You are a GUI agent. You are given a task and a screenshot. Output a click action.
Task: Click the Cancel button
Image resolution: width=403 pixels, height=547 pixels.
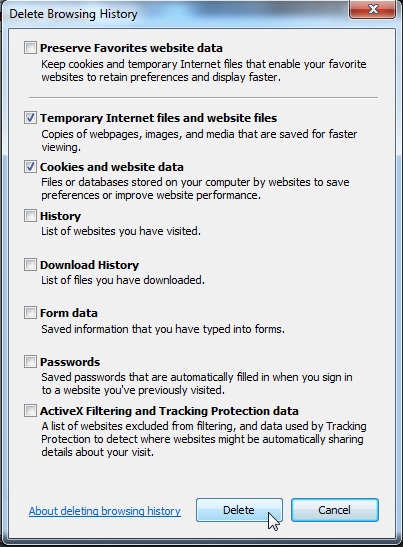tap(335, 510)
